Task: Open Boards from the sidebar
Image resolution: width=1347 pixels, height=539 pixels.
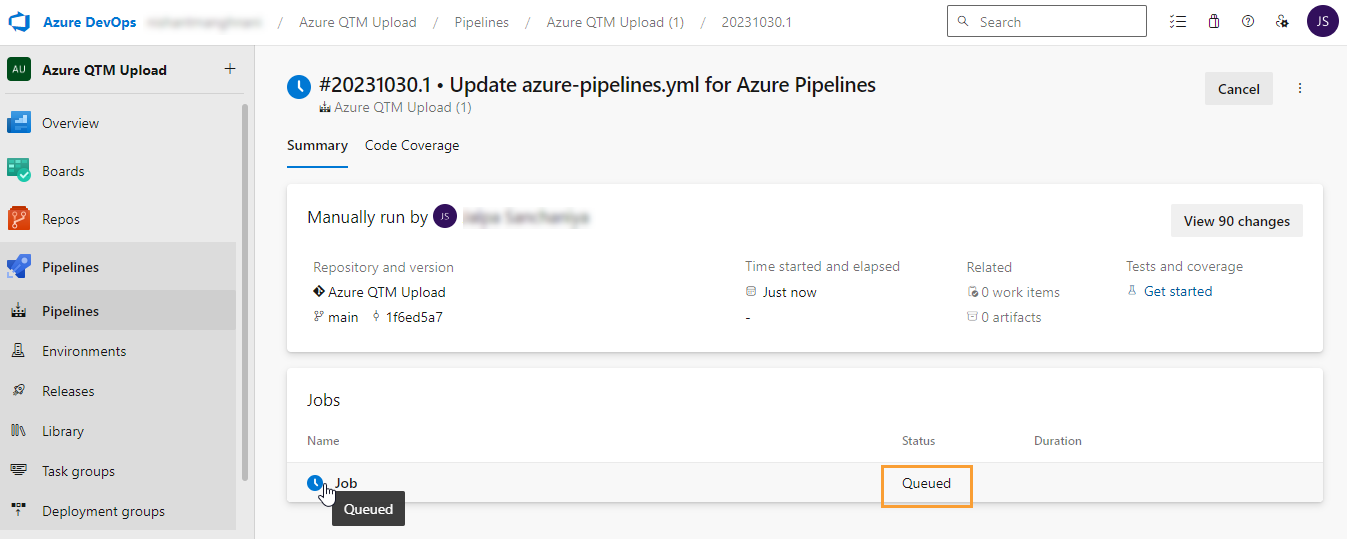Action: 62,171
